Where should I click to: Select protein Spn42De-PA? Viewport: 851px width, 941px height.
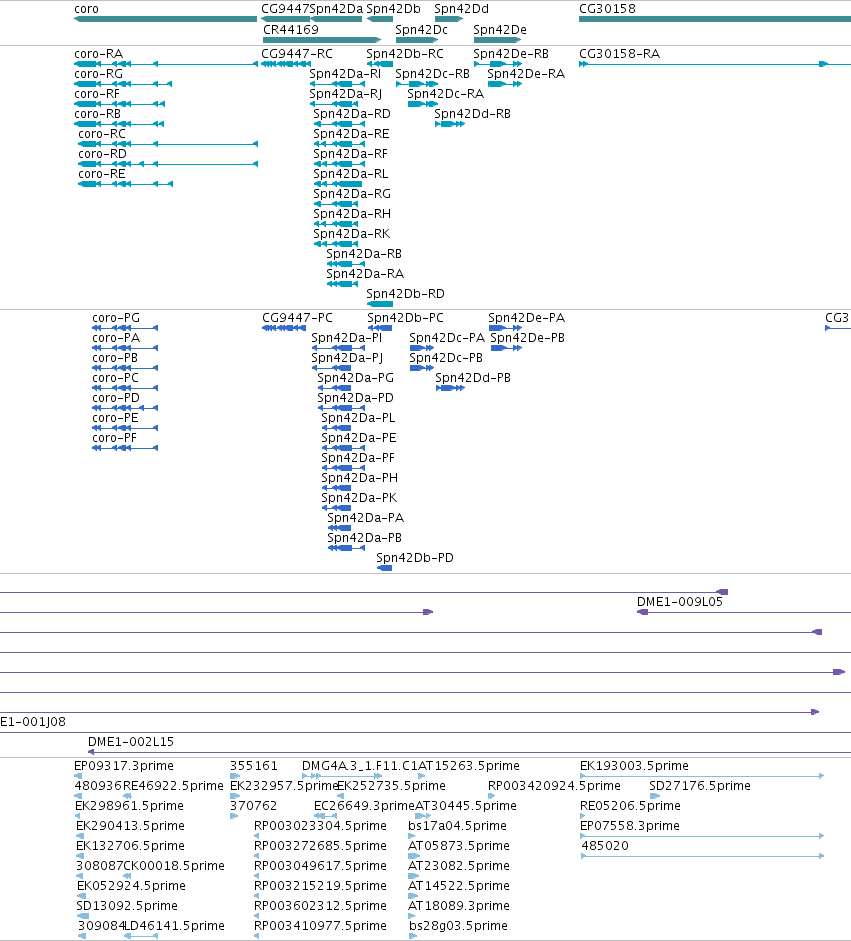(505, 328)
